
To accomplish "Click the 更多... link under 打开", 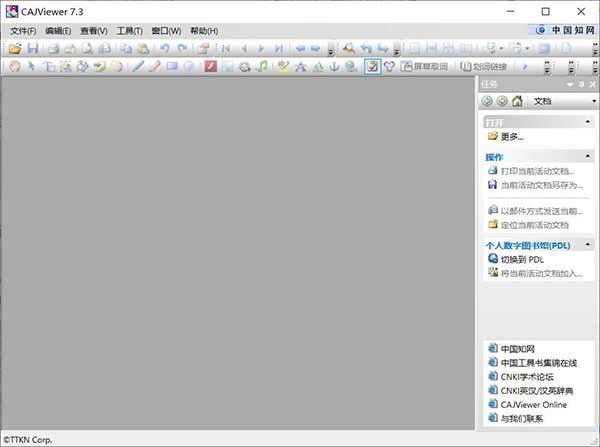I will tap(511, 136).
